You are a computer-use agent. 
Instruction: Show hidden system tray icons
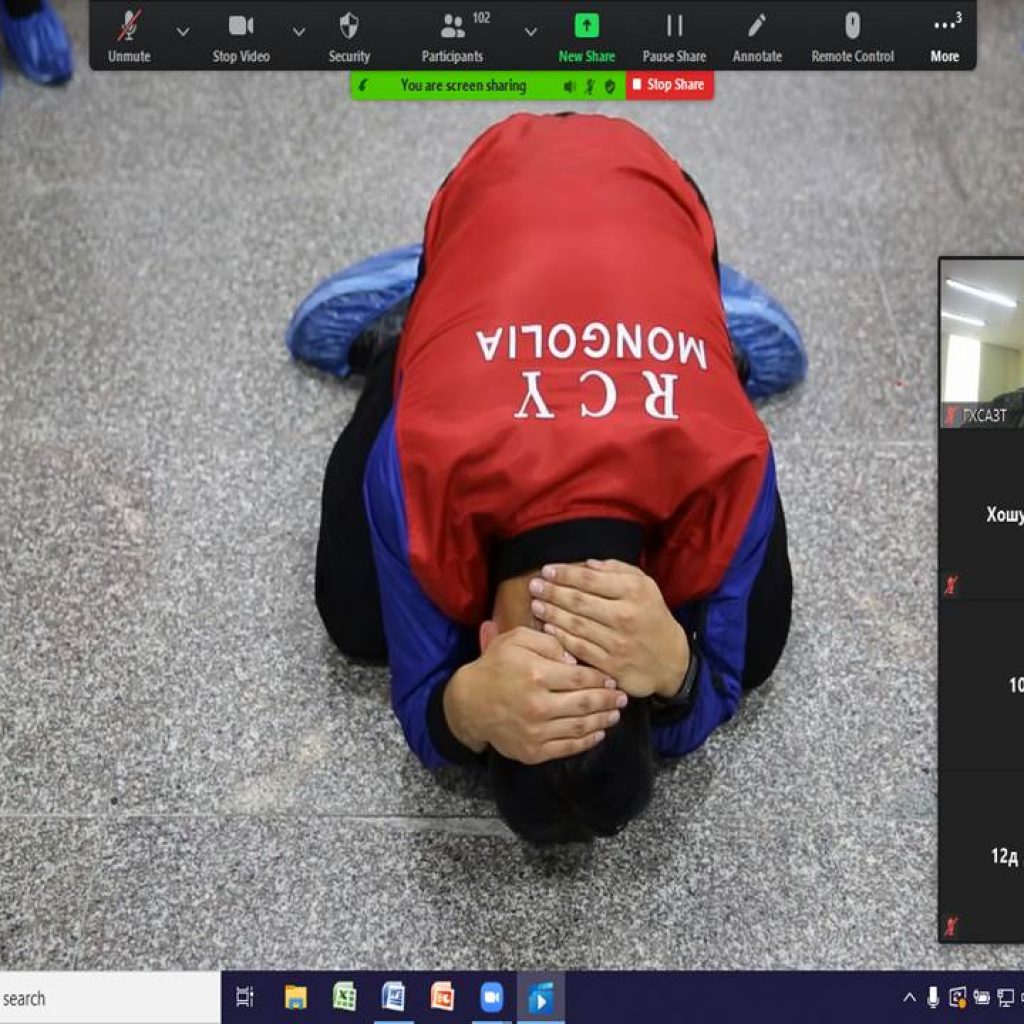click(909, 997)
